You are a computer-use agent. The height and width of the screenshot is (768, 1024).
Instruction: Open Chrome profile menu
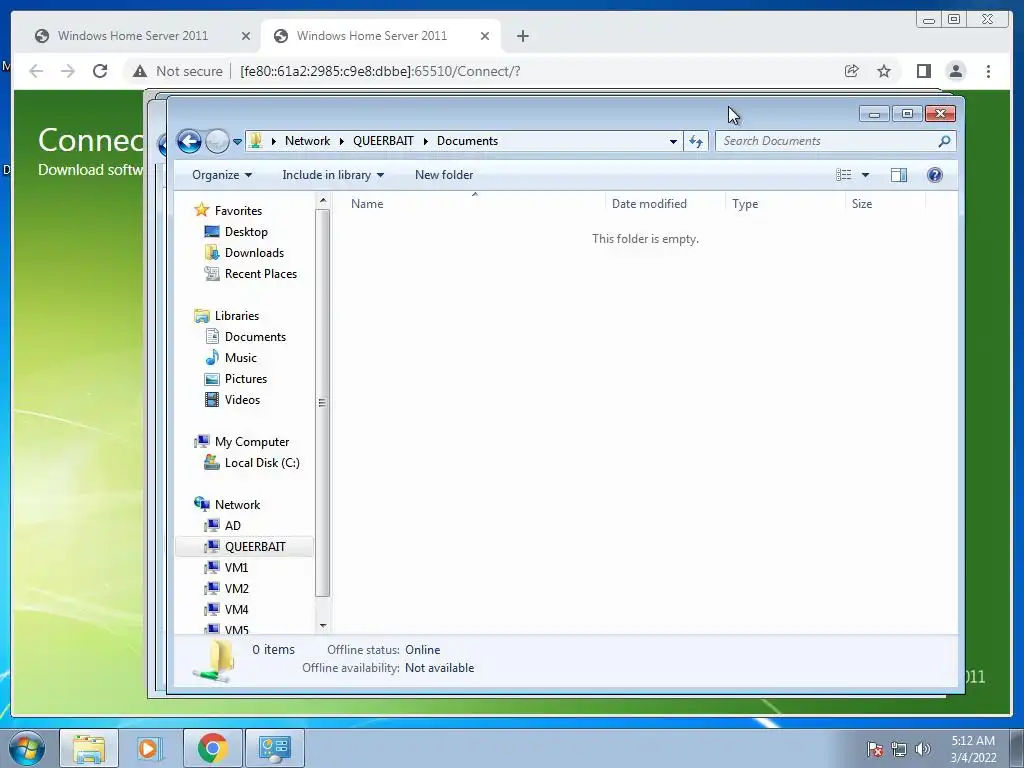[955, 71]
